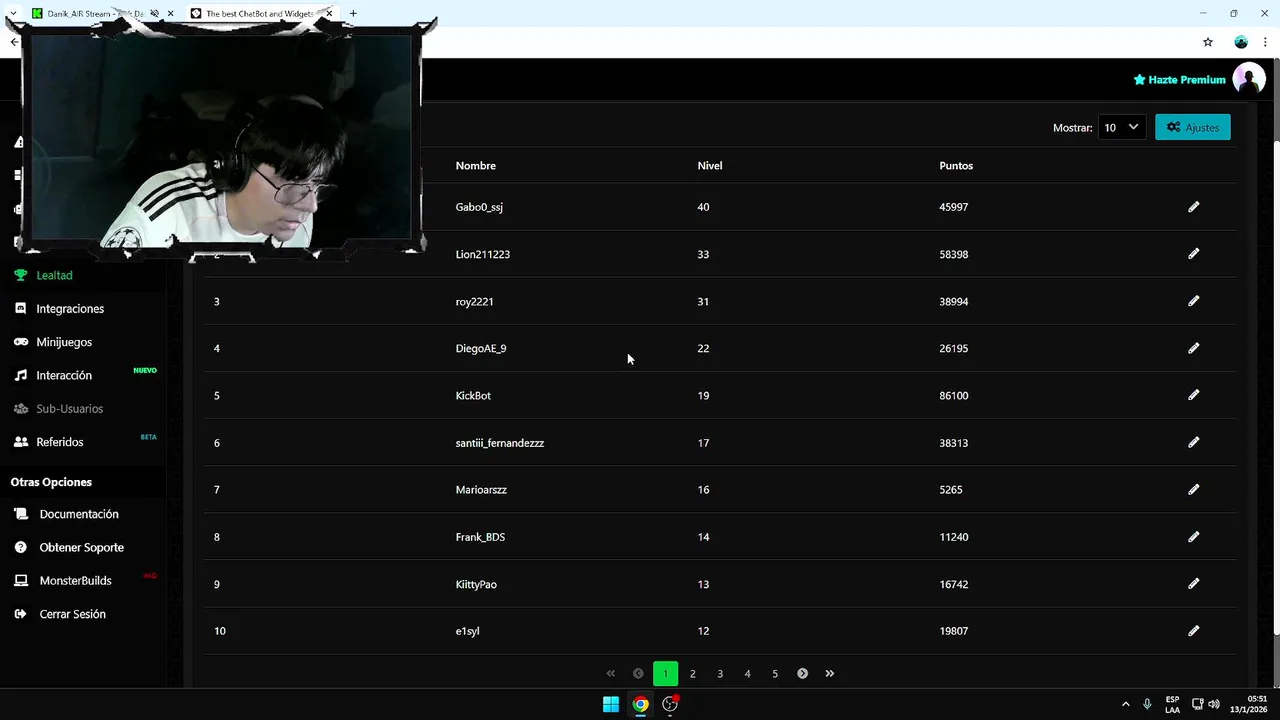Open the Interacción menu item
Image resolution: width=1280 pixels, height=720 pixels.
pyautogui.click(x=64, y=375)
